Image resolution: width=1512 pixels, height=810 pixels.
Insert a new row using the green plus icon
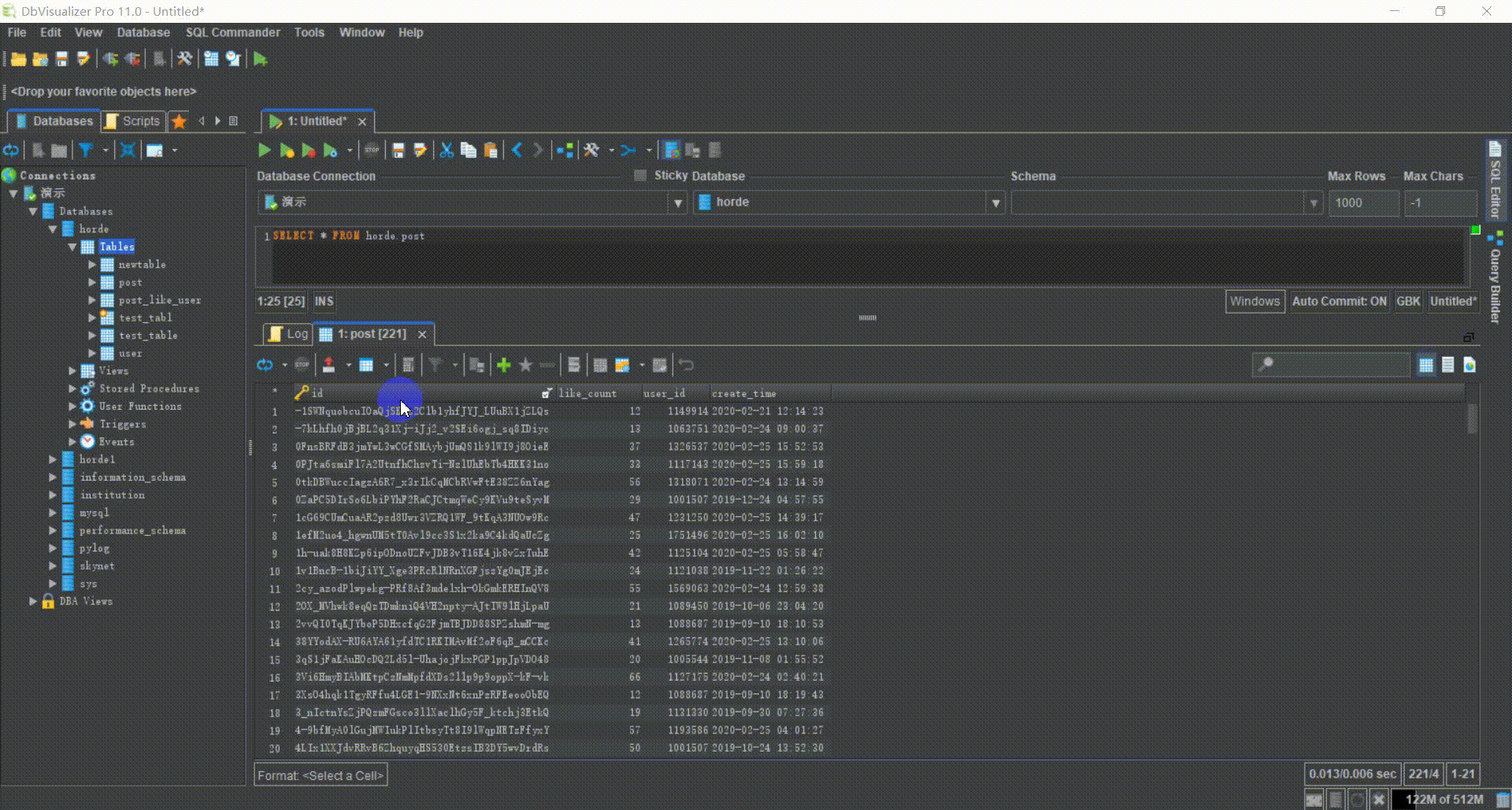point(503,364)
